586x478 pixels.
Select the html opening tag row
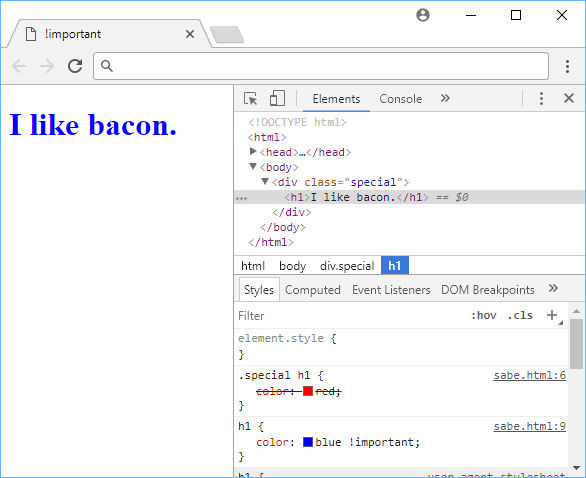pyautogui.click(x=267, y=137)
